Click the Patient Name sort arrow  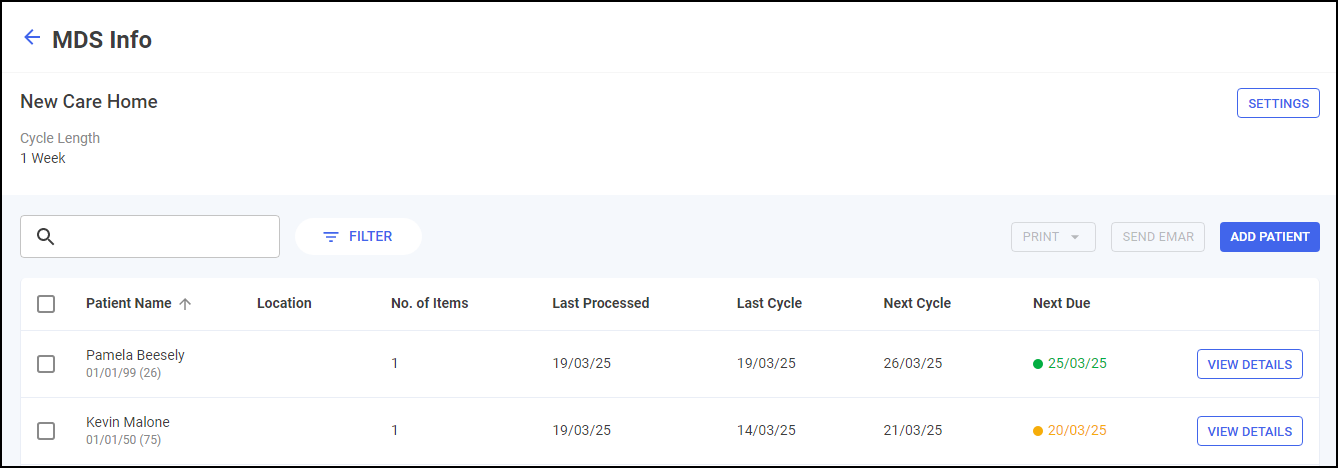[x=185, y=304]
